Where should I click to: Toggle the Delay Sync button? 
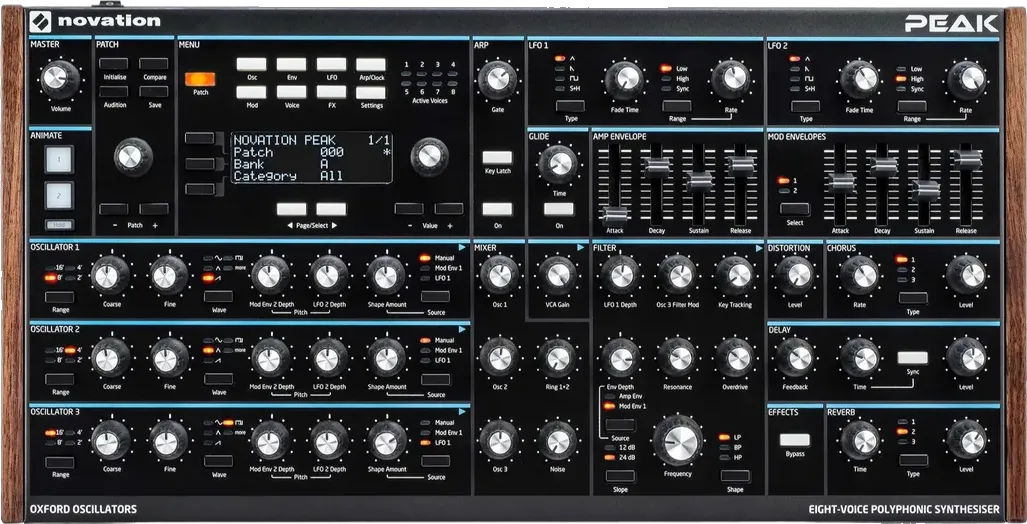pos(912,357)
